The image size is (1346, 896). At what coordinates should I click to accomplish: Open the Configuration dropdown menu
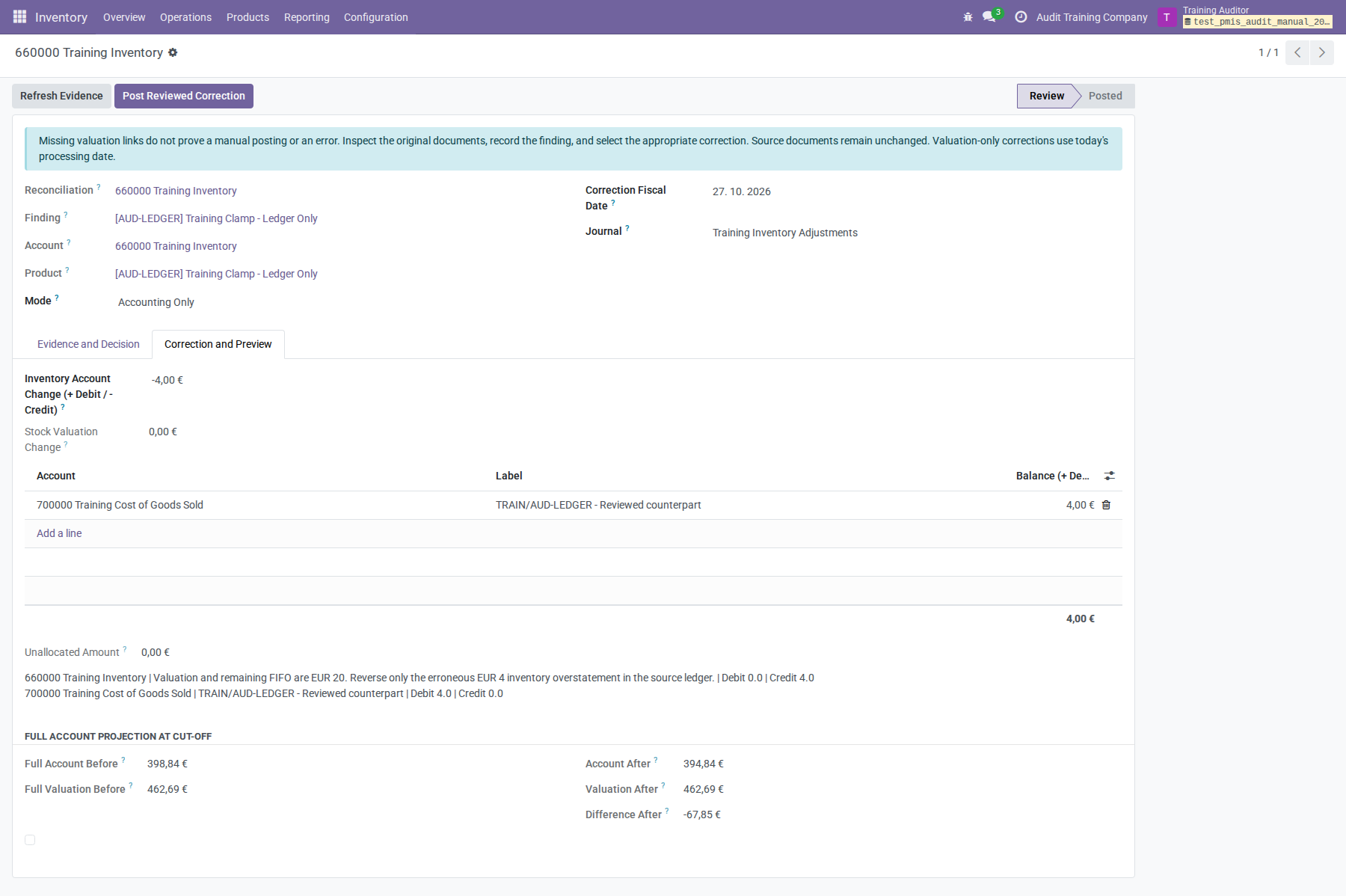(x=376, y=16)
